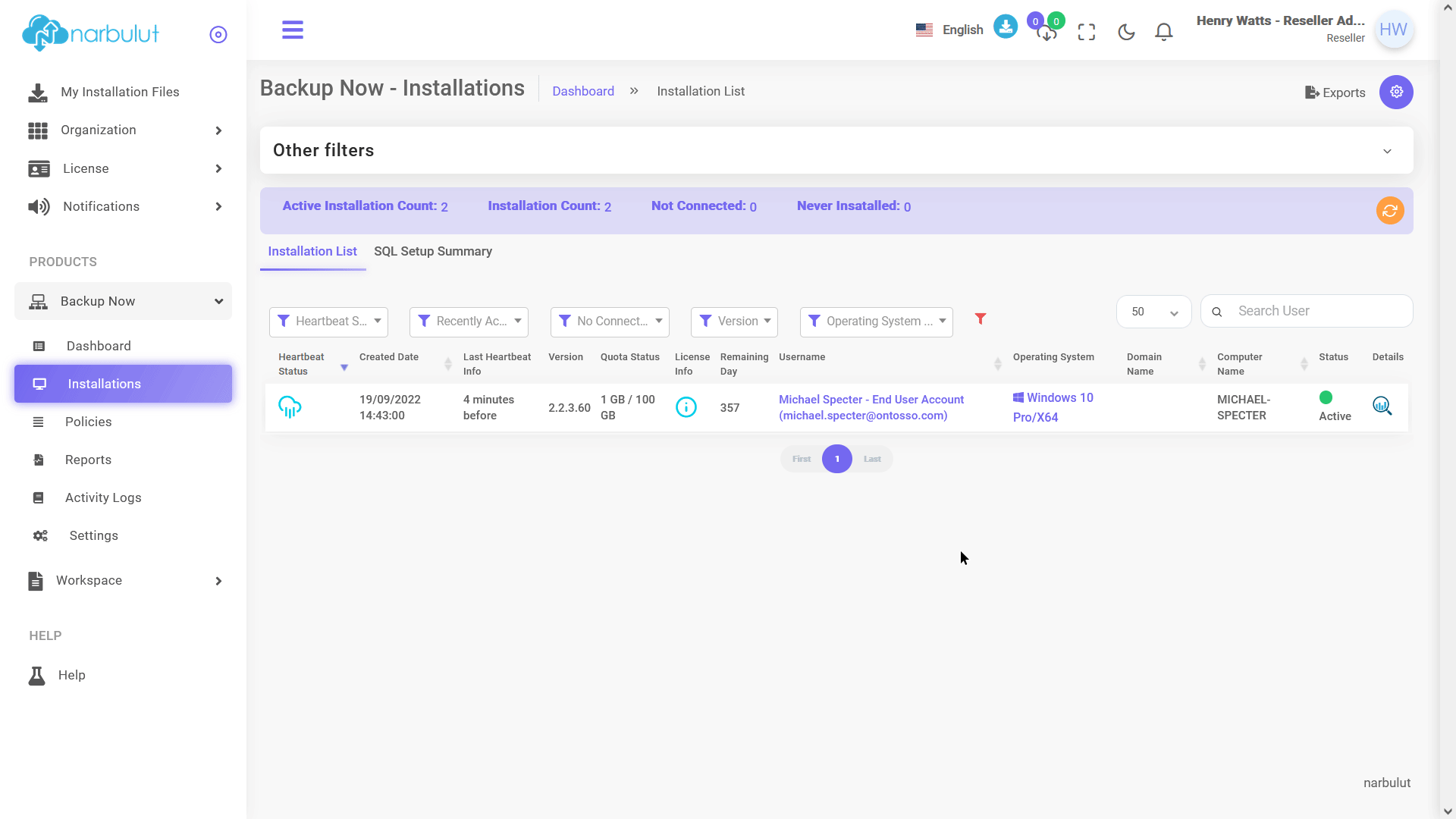
Task: Click the Notifications speaker icon
Action: tap(39, 206)
